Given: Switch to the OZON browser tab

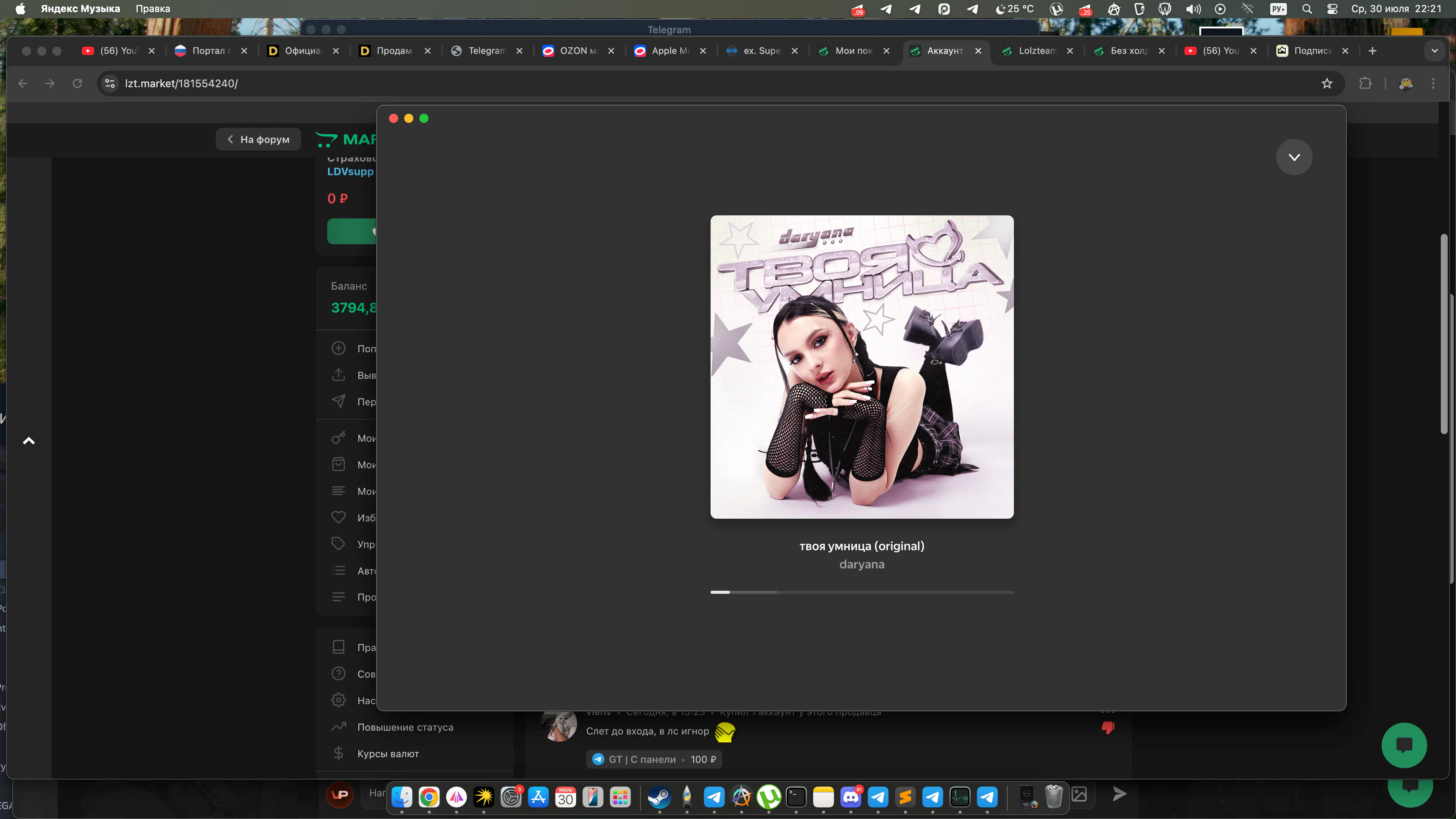Looking at the screenshot, I should tap(577, 51).
